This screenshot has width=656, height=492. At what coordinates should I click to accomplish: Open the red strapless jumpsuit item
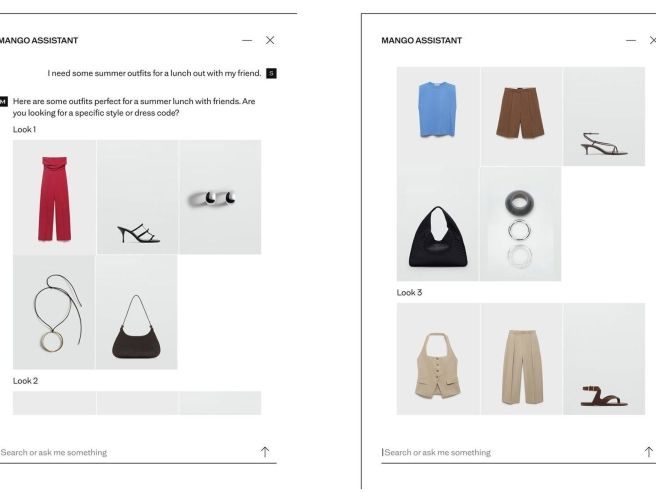[54, 197]
